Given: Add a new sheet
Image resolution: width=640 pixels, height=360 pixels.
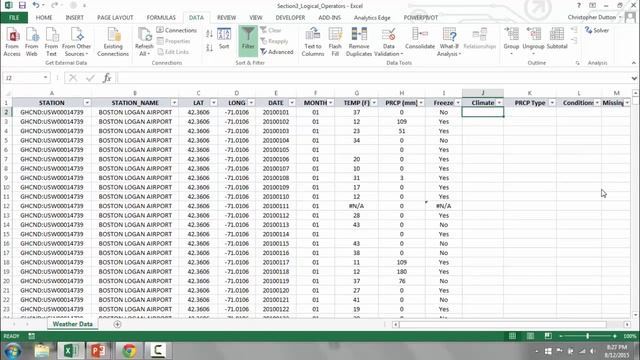Looking at the screenshot, I should click(x=117, y=324).
